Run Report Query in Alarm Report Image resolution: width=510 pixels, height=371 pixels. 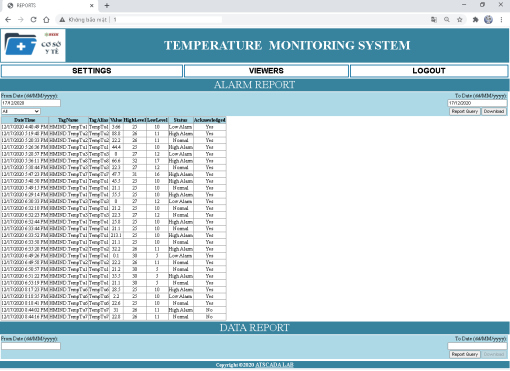click(x=465, y=111)
